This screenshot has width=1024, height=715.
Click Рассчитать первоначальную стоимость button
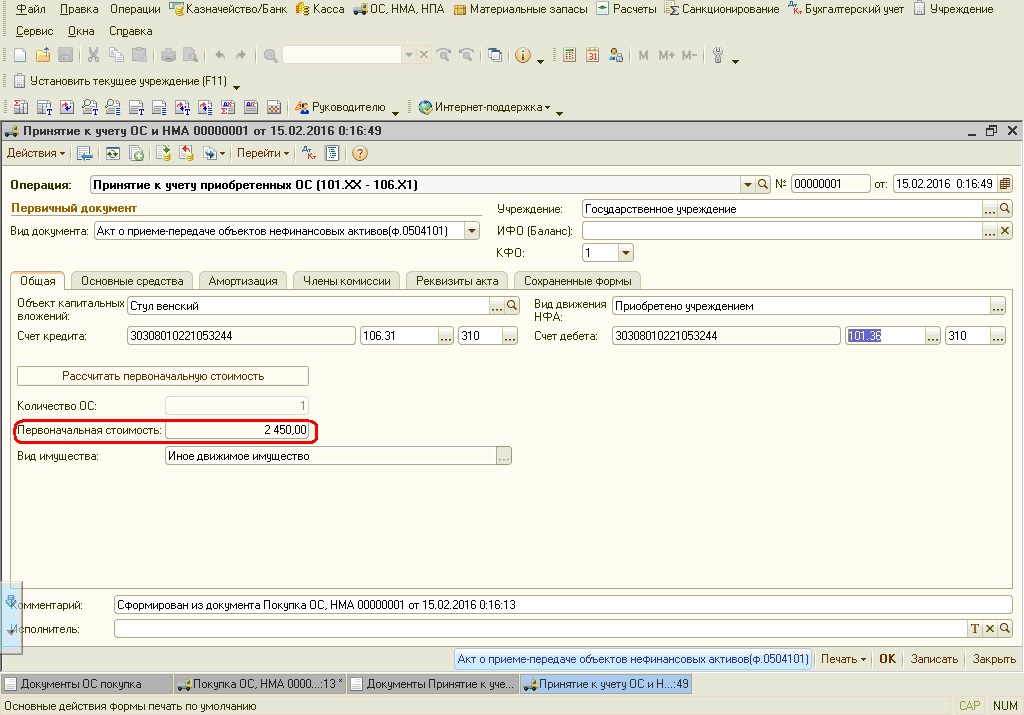point(163,376)
